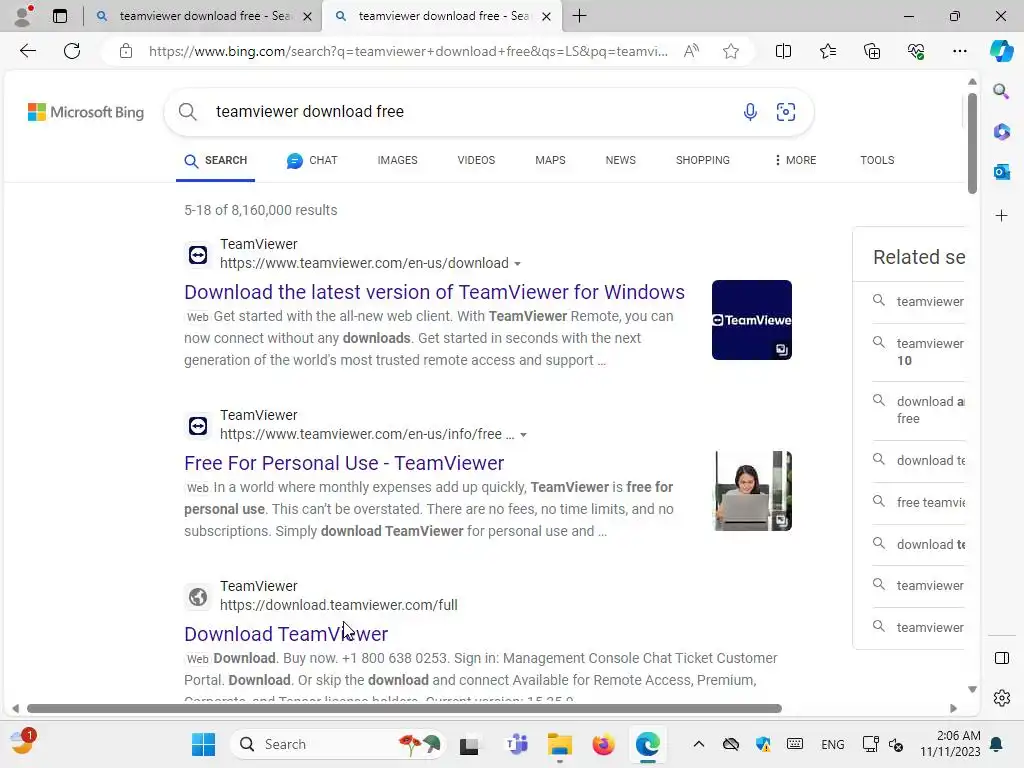This screenshot has width=1024, height=768.
Task: Toggle sidebar visibility panel icon
Action: [x=1001, y=658]
